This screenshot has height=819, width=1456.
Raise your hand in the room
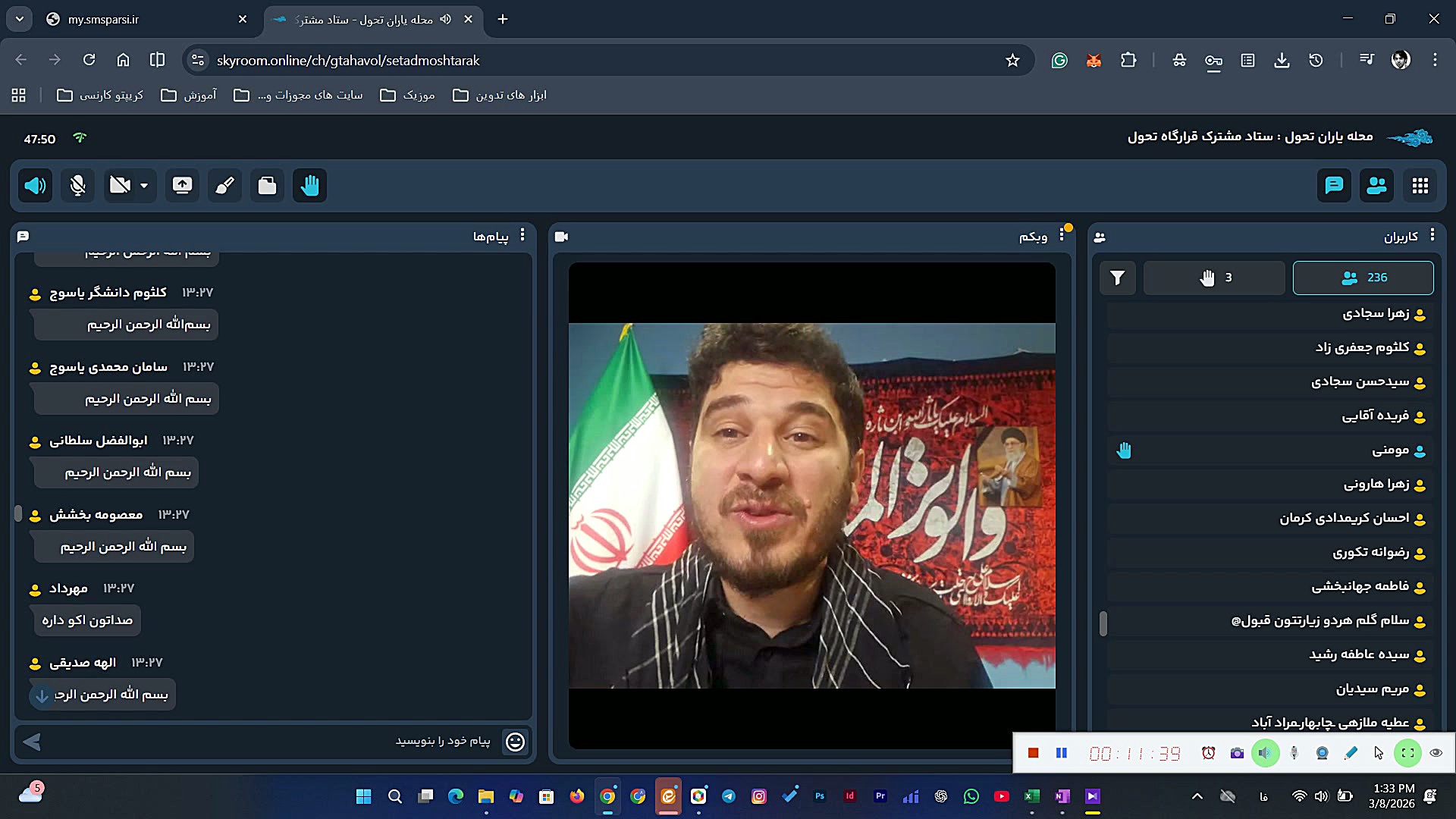point(309,186)
